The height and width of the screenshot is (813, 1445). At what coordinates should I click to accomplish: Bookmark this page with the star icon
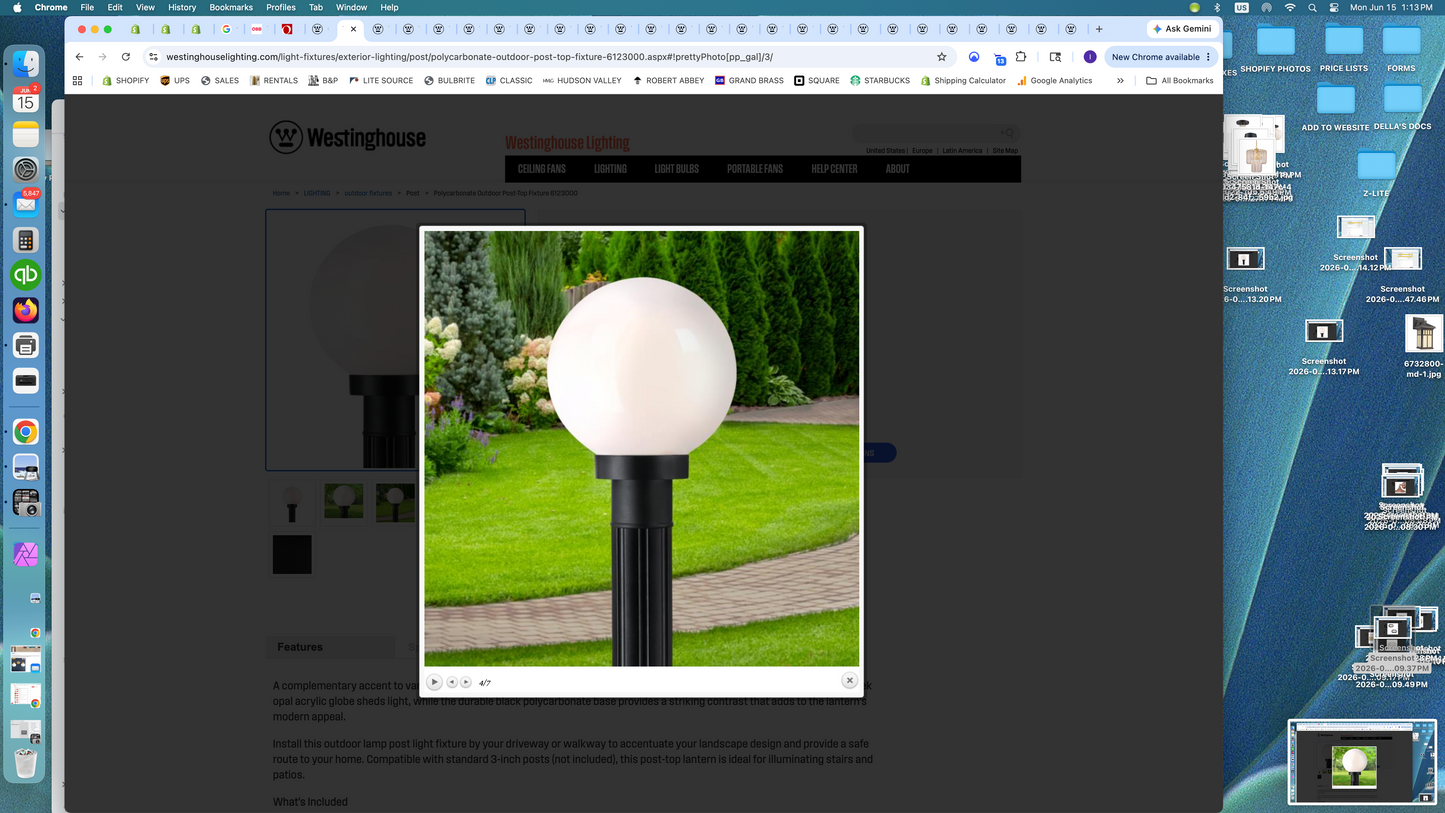click(941, 57)
